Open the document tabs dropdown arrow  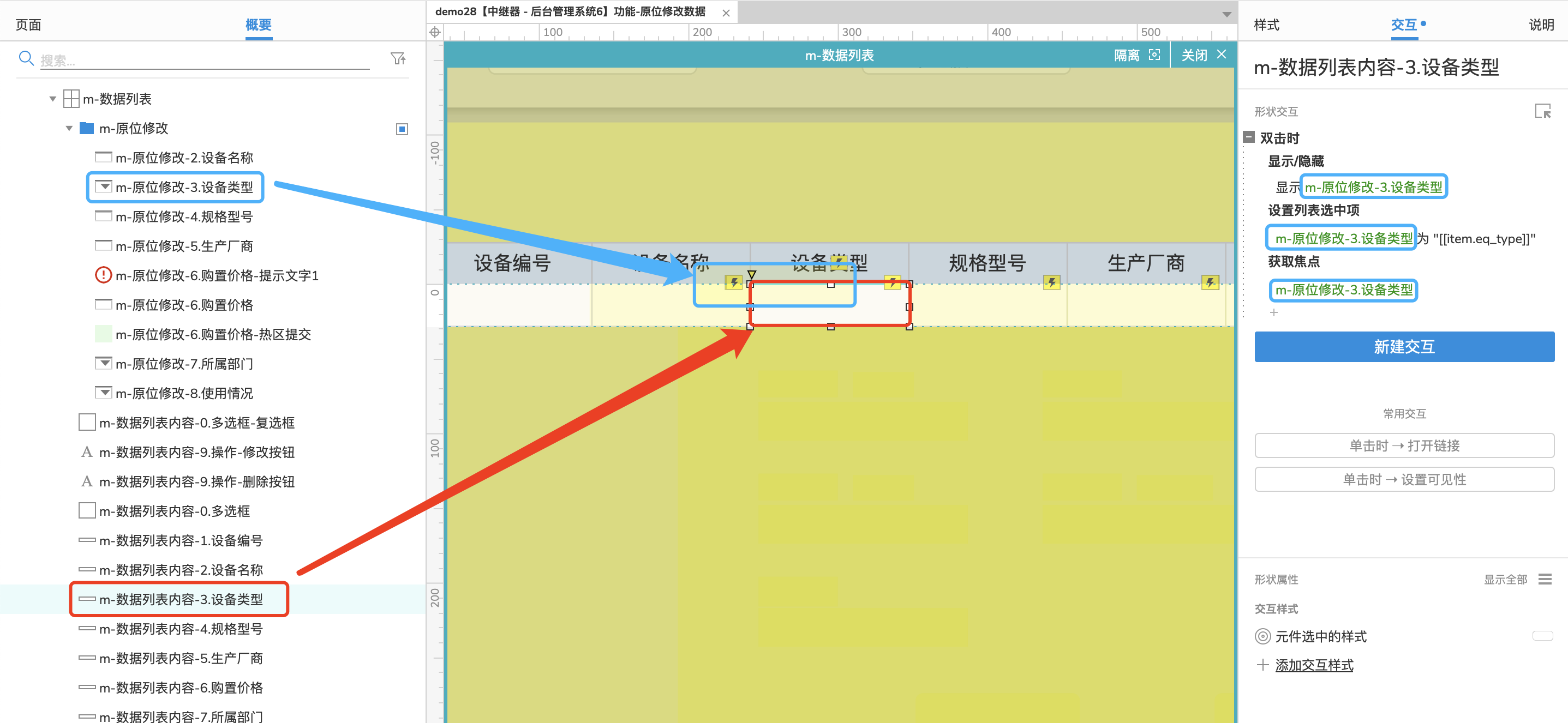tap(1226, 14)
